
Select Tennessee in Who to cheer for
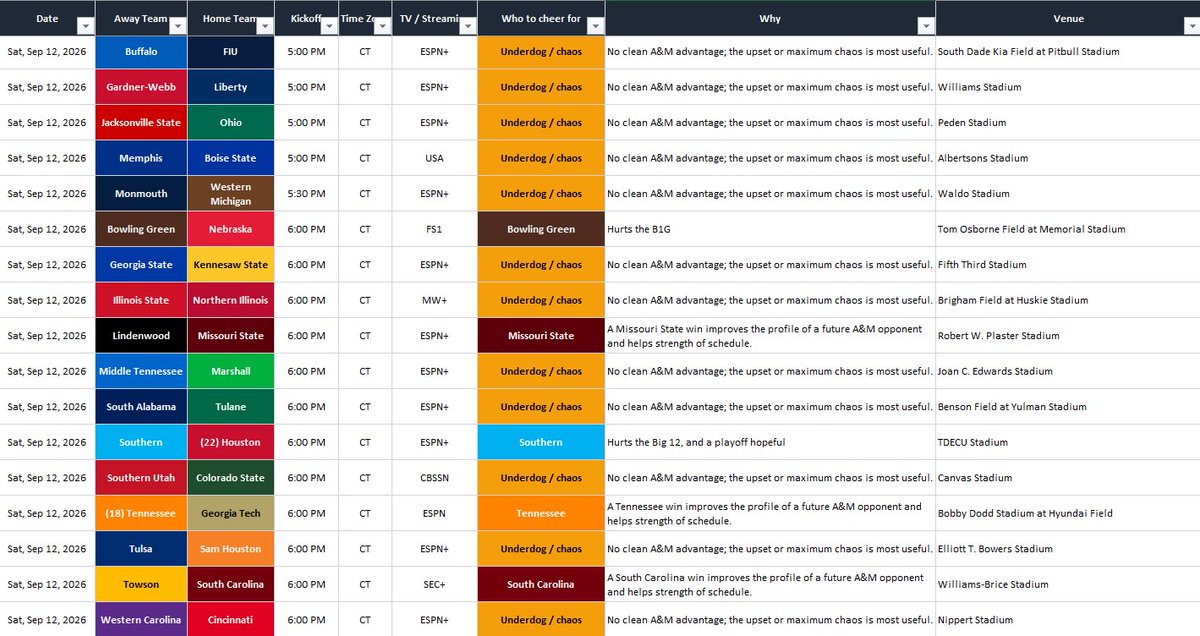click(x=540, y=513)
